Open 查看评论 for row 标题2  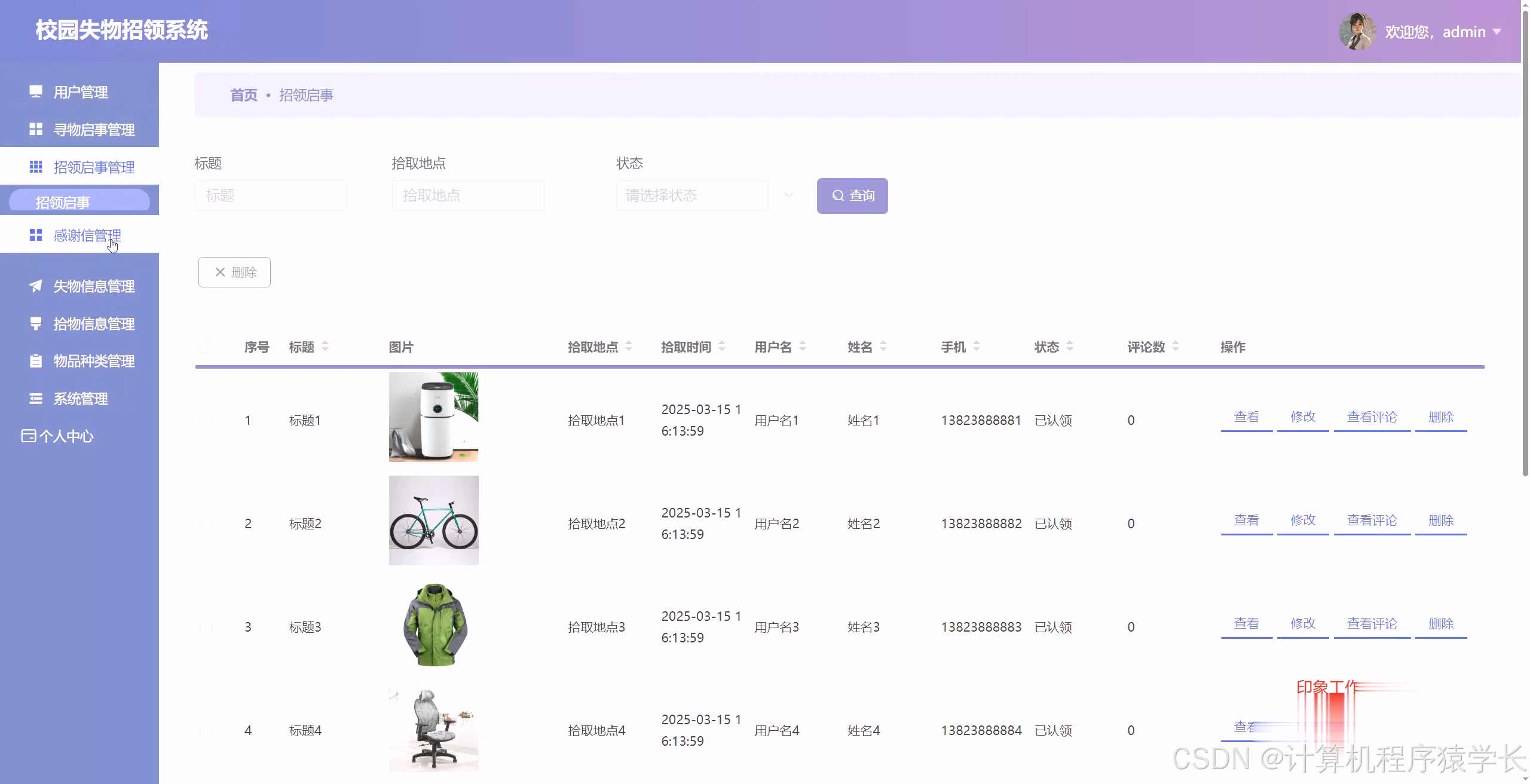coord(1371,520)
